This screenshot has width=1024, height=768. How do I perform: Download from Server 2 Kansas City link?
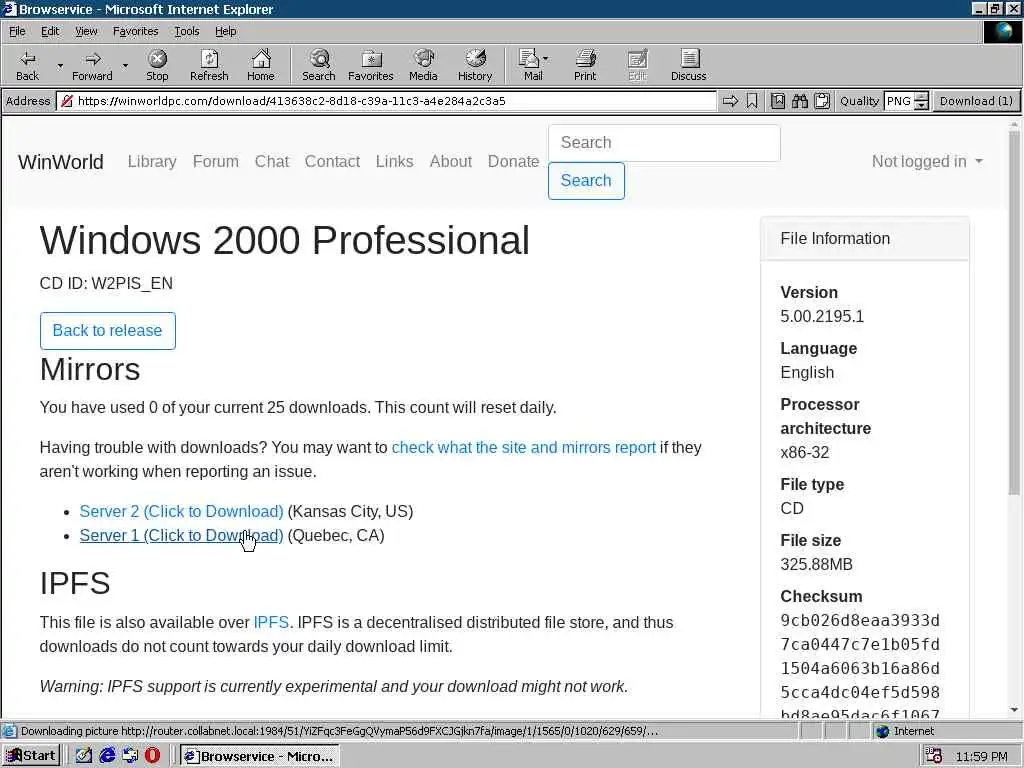(x=182, y=511)
